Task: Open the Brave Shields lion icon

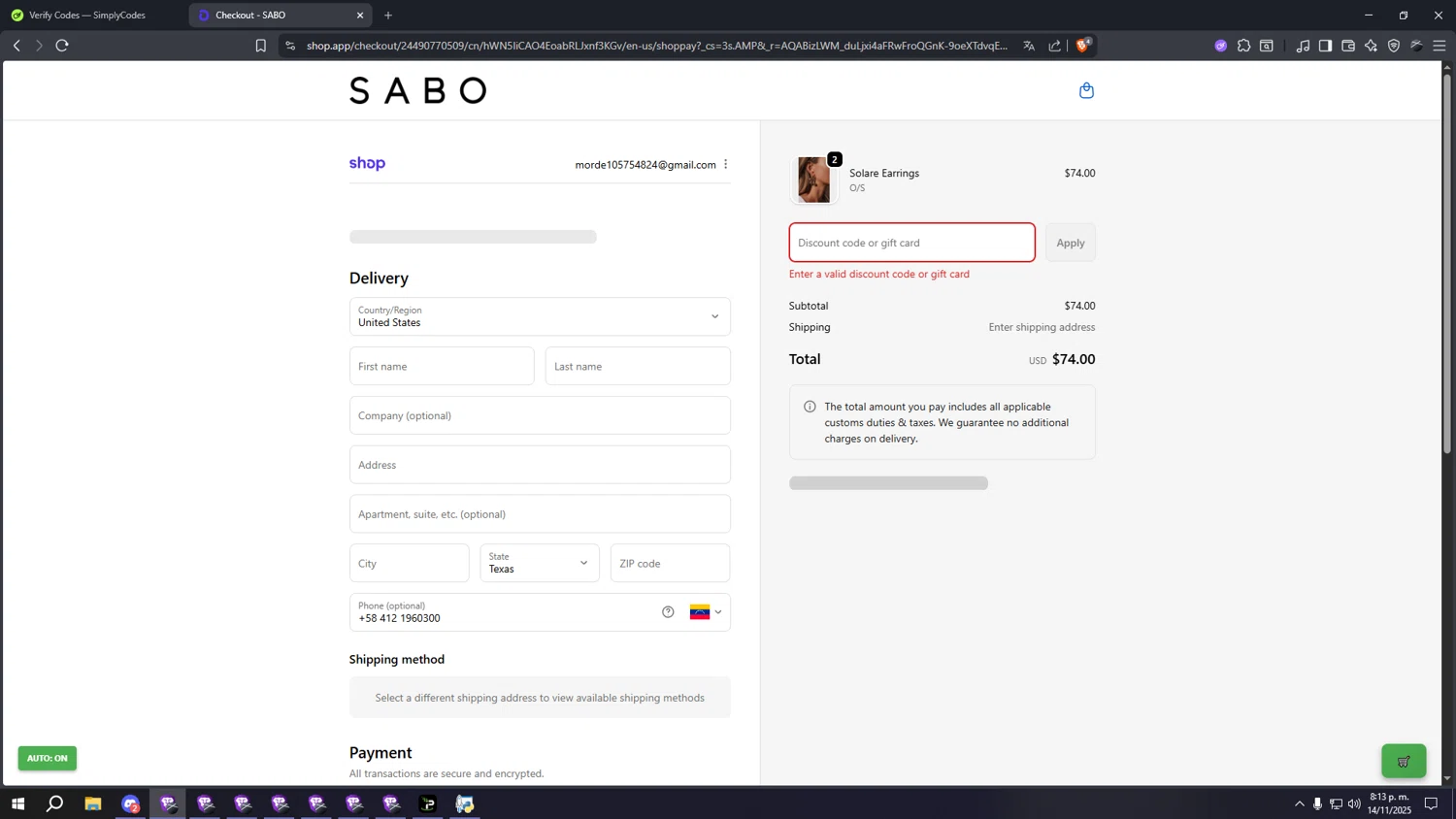Action: tap(1083, 45)
